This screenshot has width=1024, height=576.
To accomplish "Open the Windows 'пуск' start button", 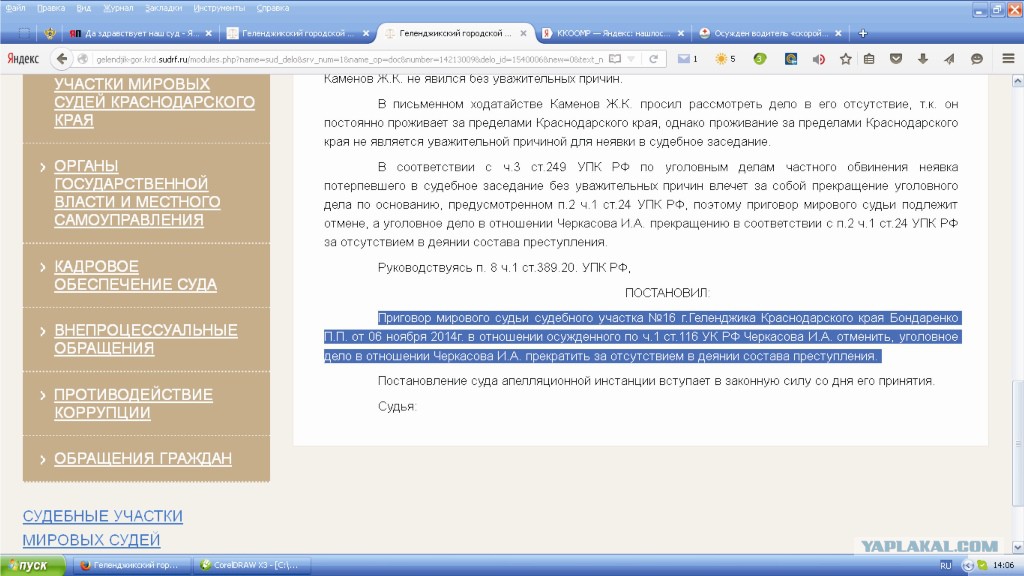I will pos(32,566).
